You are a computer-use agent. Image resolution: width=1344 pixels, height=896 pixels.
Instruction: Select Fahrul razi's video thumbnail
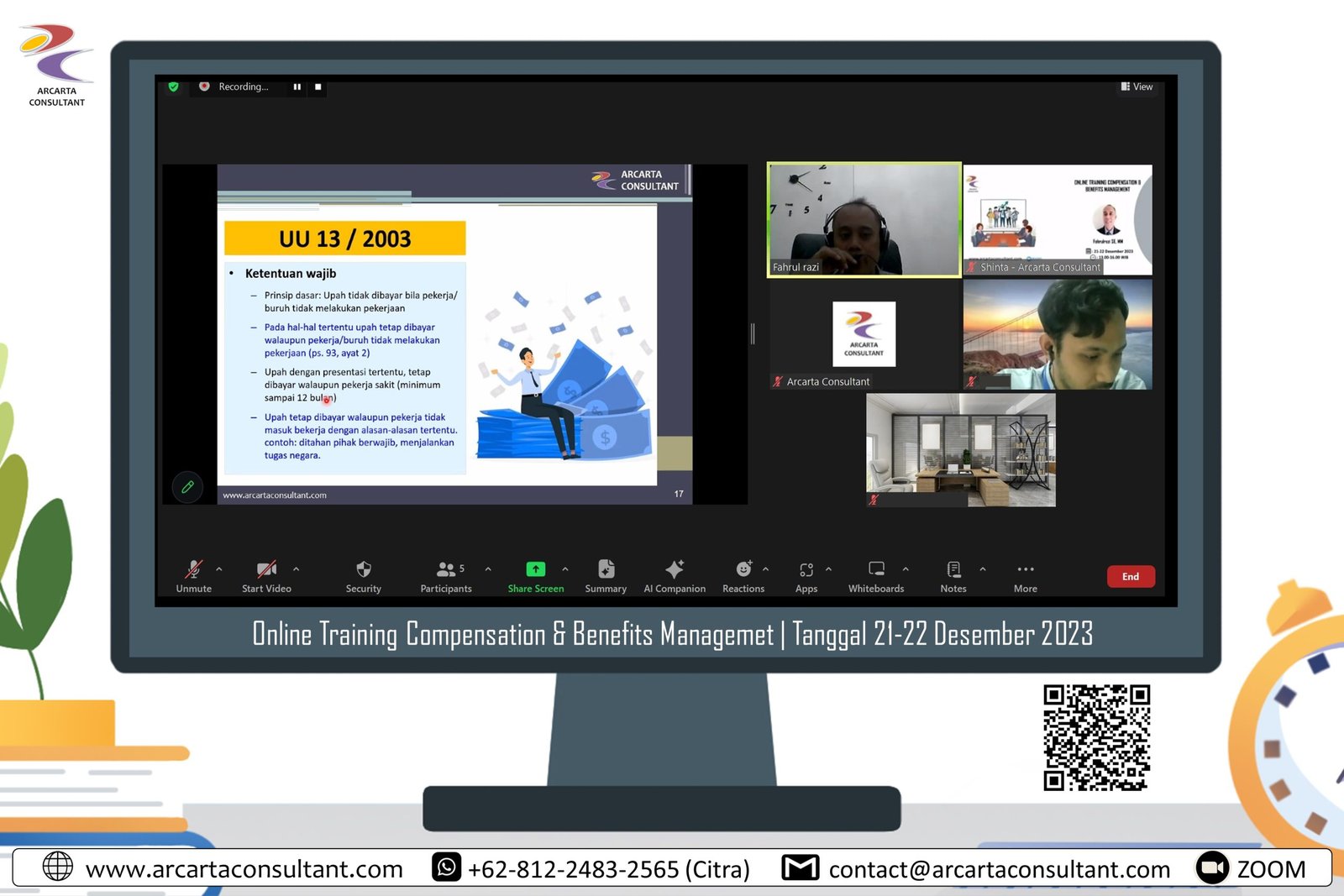(x=864, y=219)
